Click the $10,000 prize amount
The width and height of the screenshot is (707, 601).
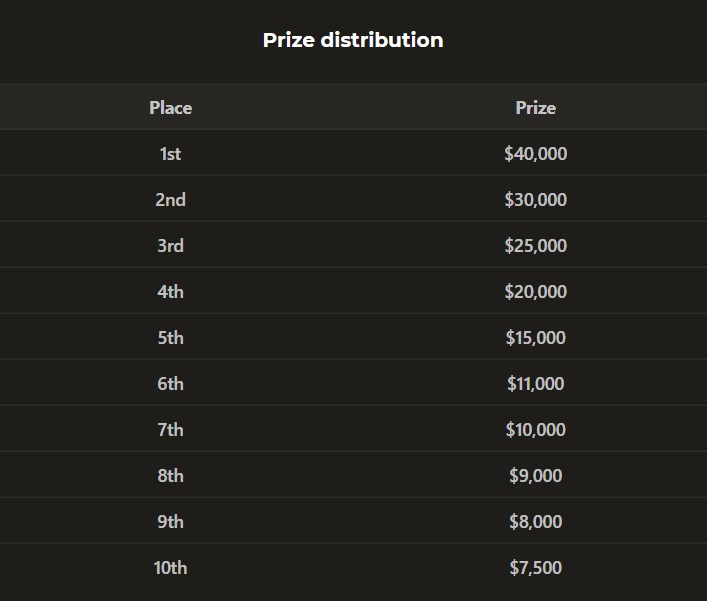click(x=535, y=430)
